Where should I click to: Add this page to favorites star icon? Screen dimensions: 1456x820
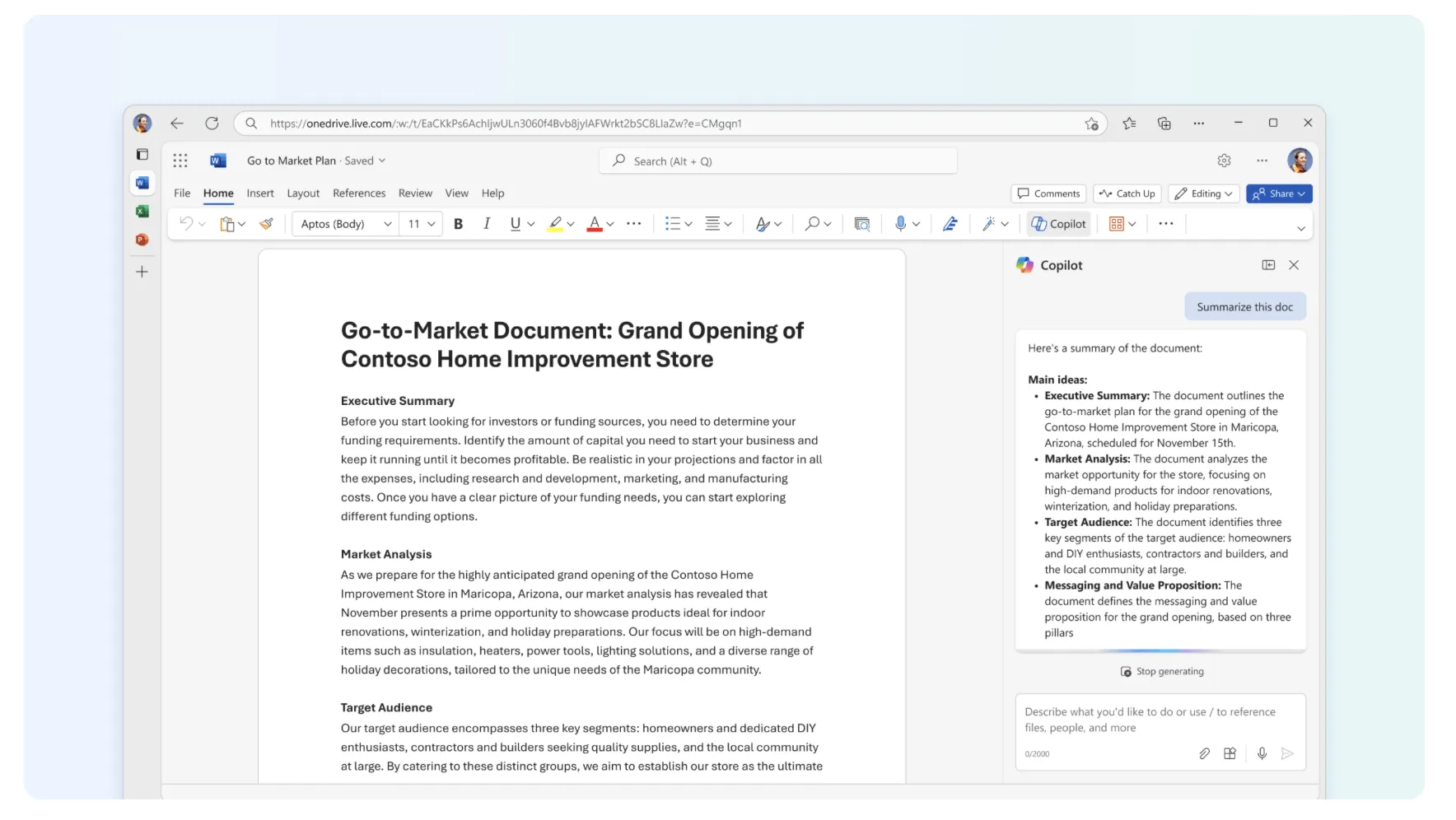(1092, 123)
